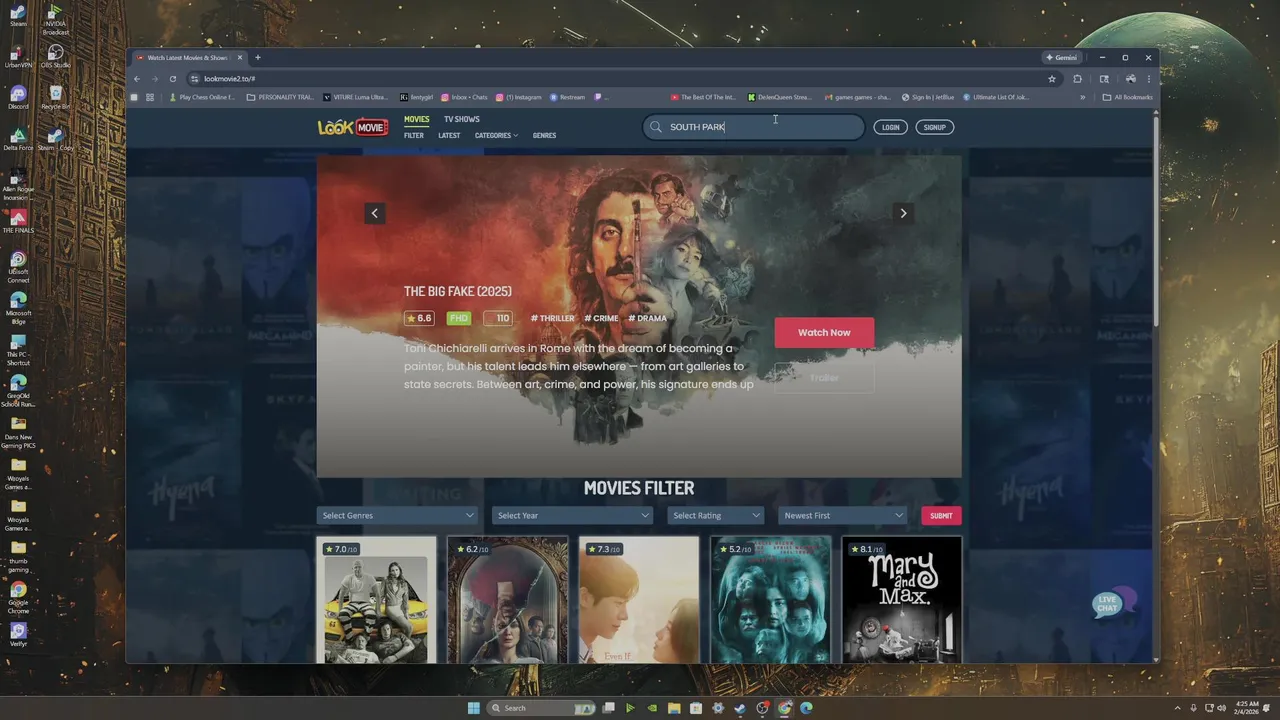The image size is (1280, 720).
Task: Click the #CRIME genre tag
Action: click(x=602, y=318)
